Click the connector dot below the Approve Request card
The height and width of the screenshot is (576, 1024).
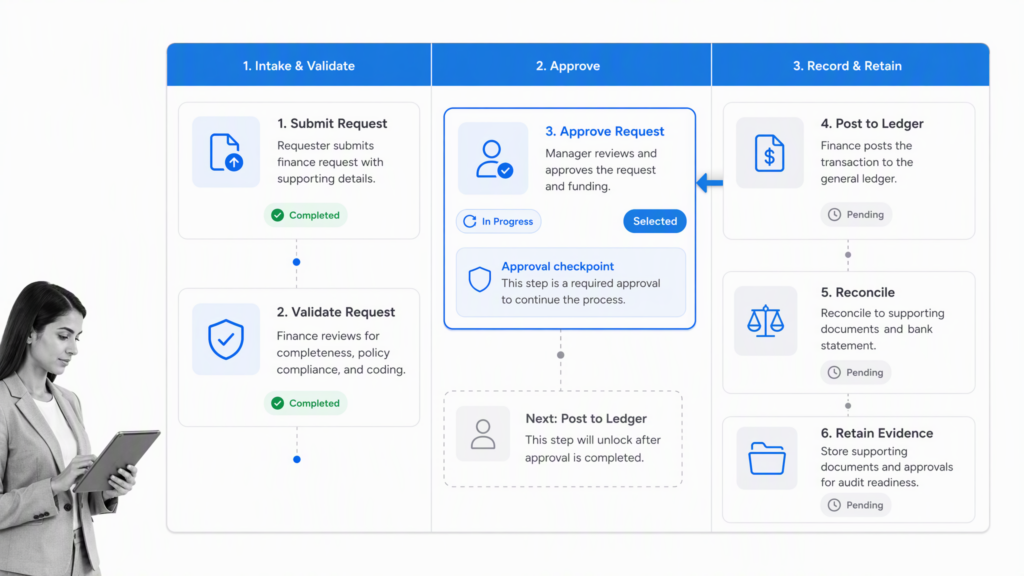[560, 355]
